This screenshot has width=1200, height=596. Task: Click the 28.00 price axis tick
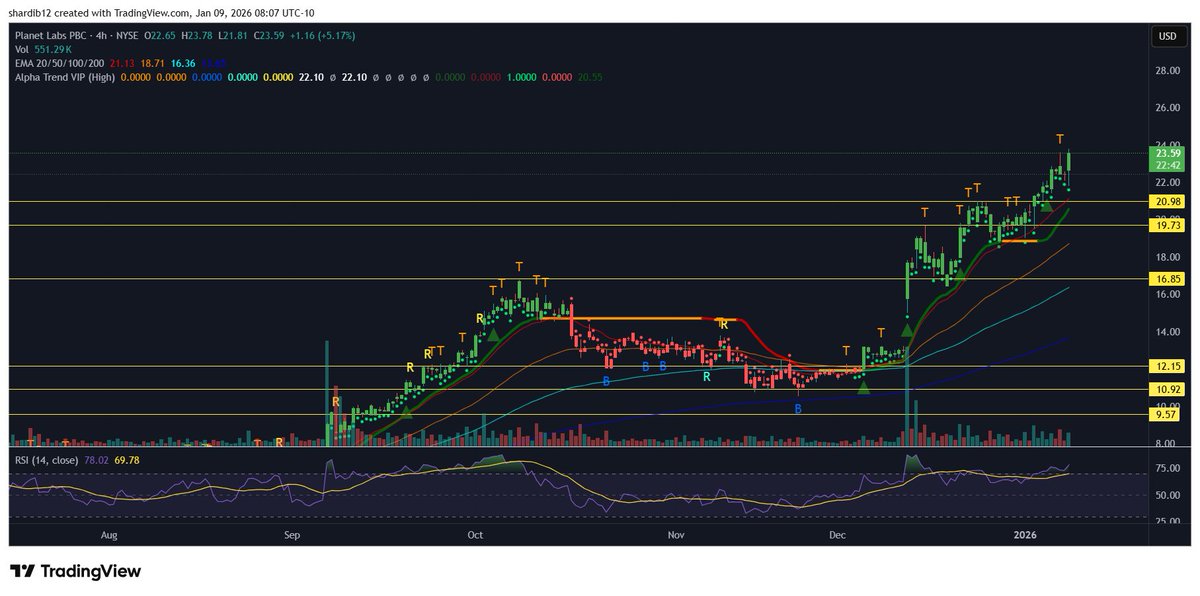click(x=1167, y=71)
